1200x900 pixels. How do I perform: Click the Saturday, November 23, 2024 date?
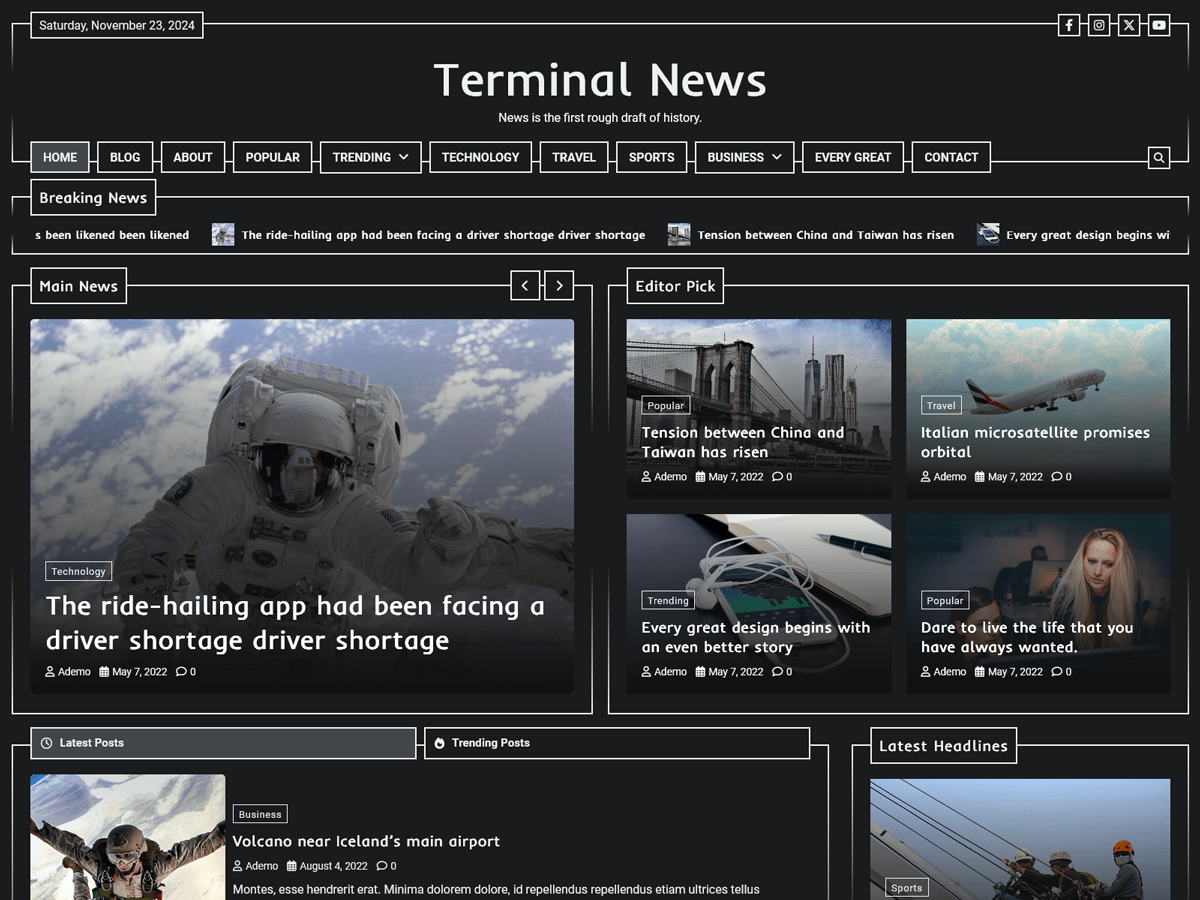click(117, 25)
